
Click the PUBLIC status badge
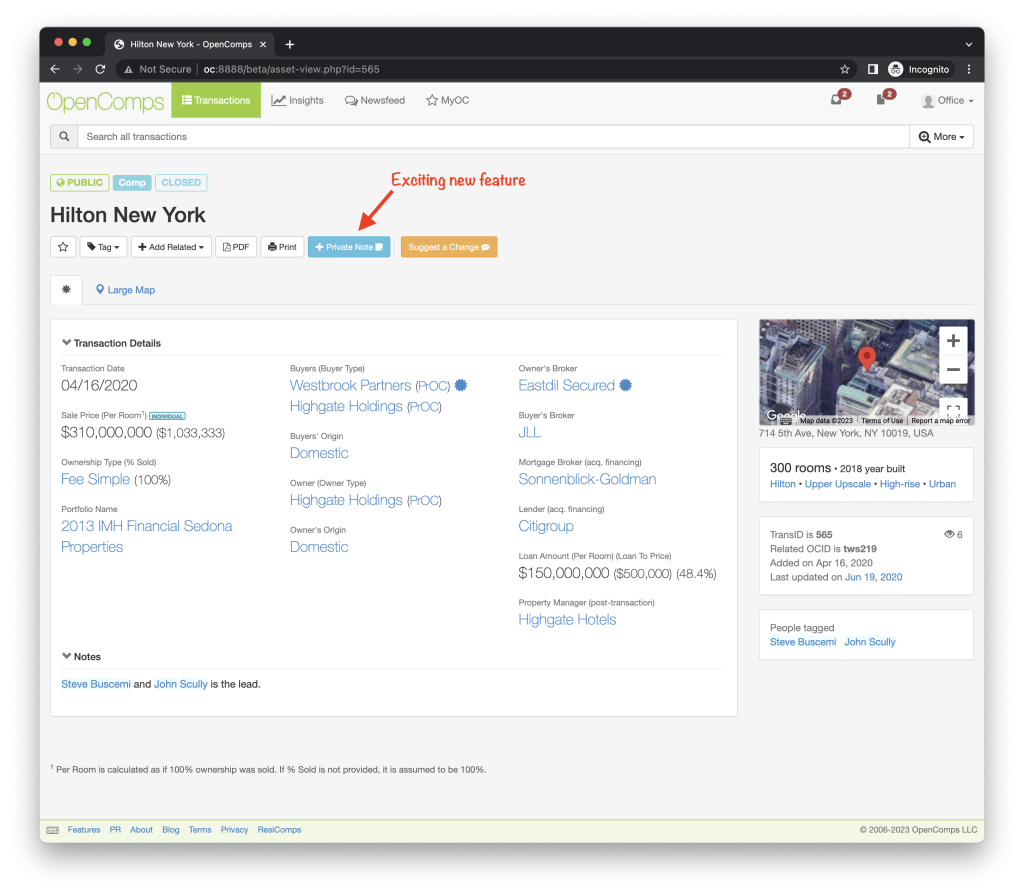pos(80,182)
